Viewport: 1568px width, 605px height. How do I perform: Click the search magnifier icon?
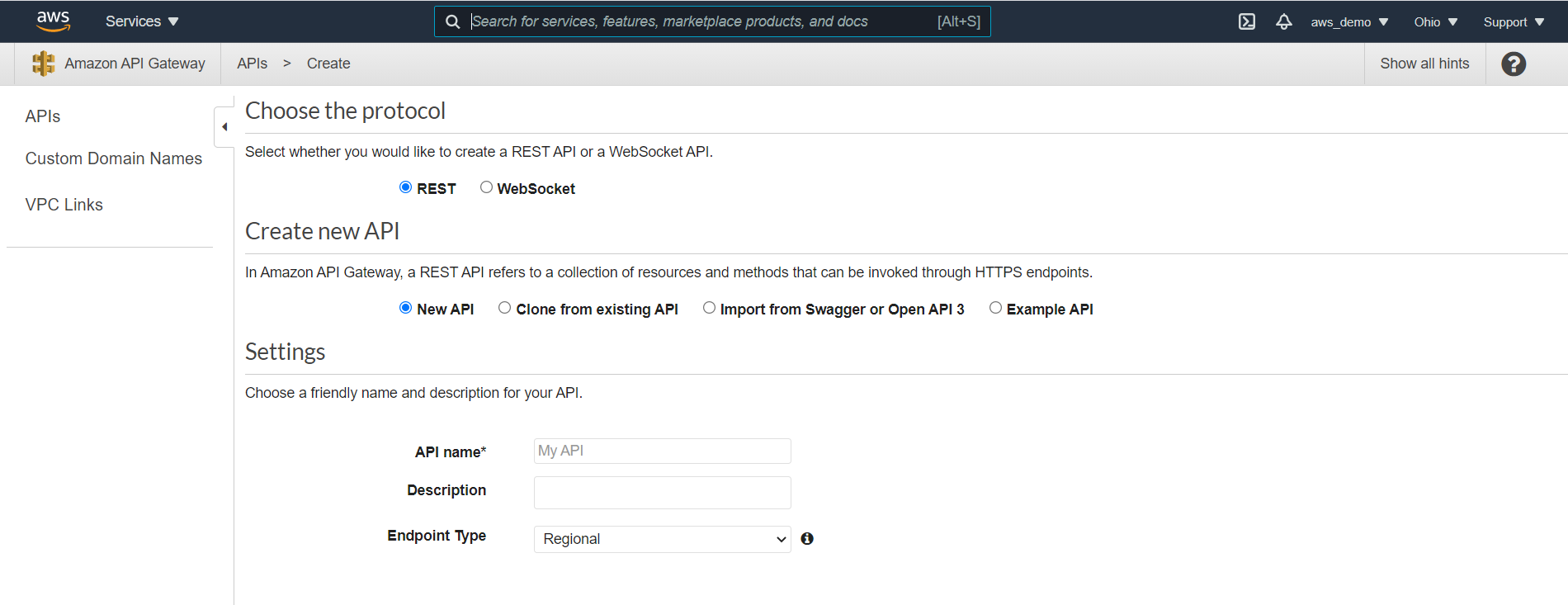pyautogui.click(x=452, y=21)
